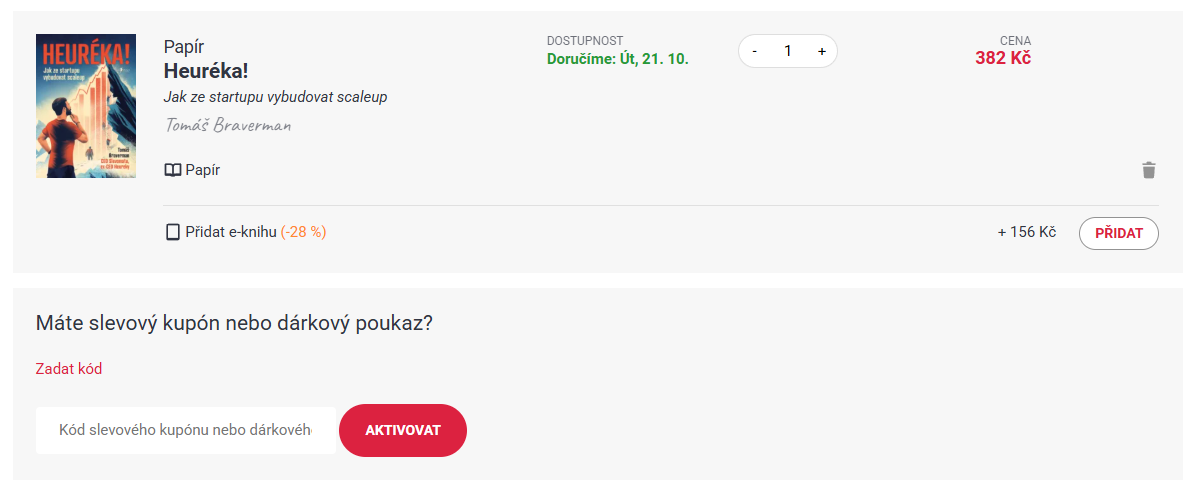
Task: Click the coupon or gift voucher heading
Action: (234, 323)
